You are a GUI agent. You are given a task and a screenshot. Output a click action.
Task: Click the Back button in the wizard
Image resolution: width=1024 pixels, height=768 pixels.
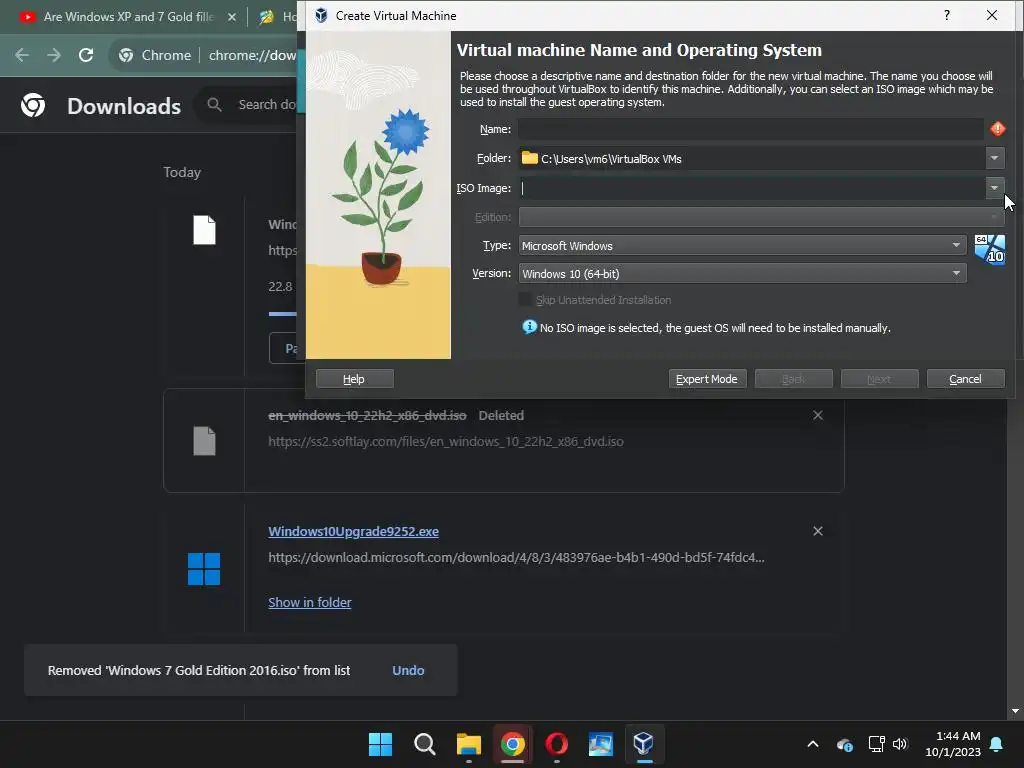click(x=793, y=379)
